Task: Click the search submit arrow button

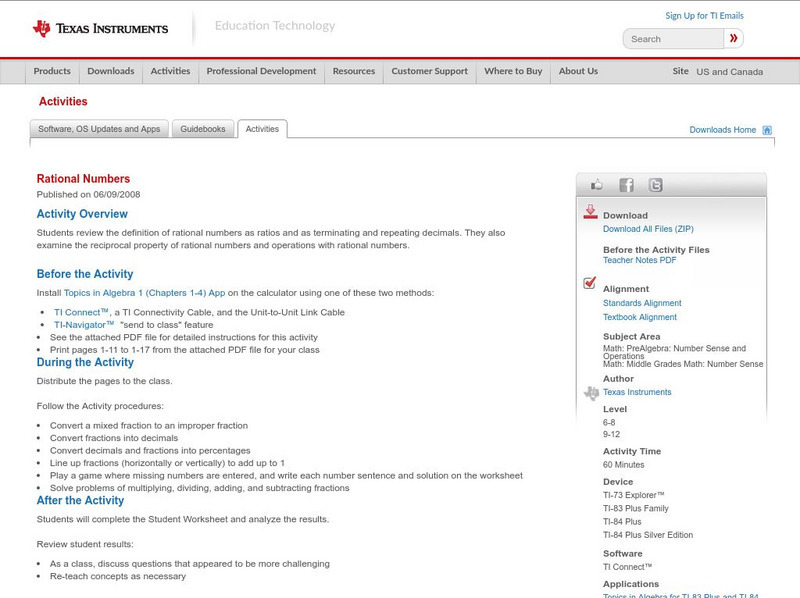Action: [733, 38]
